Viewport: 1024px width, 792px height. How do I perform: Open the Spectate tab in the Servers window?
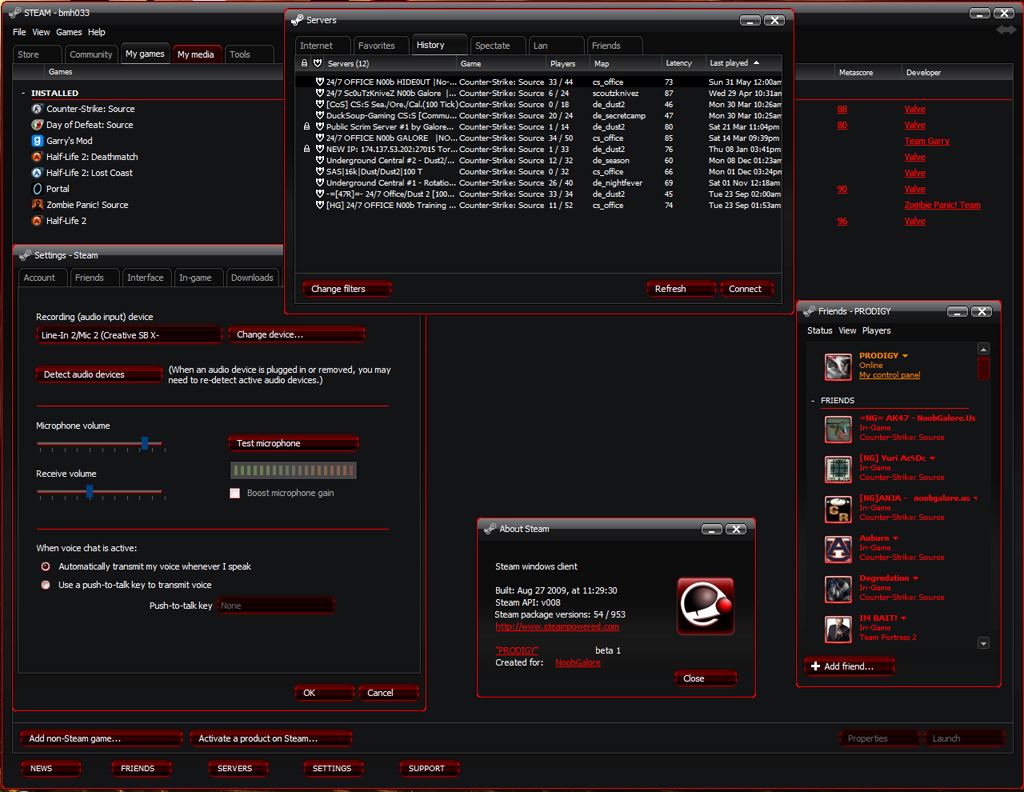tap(497, 45)
